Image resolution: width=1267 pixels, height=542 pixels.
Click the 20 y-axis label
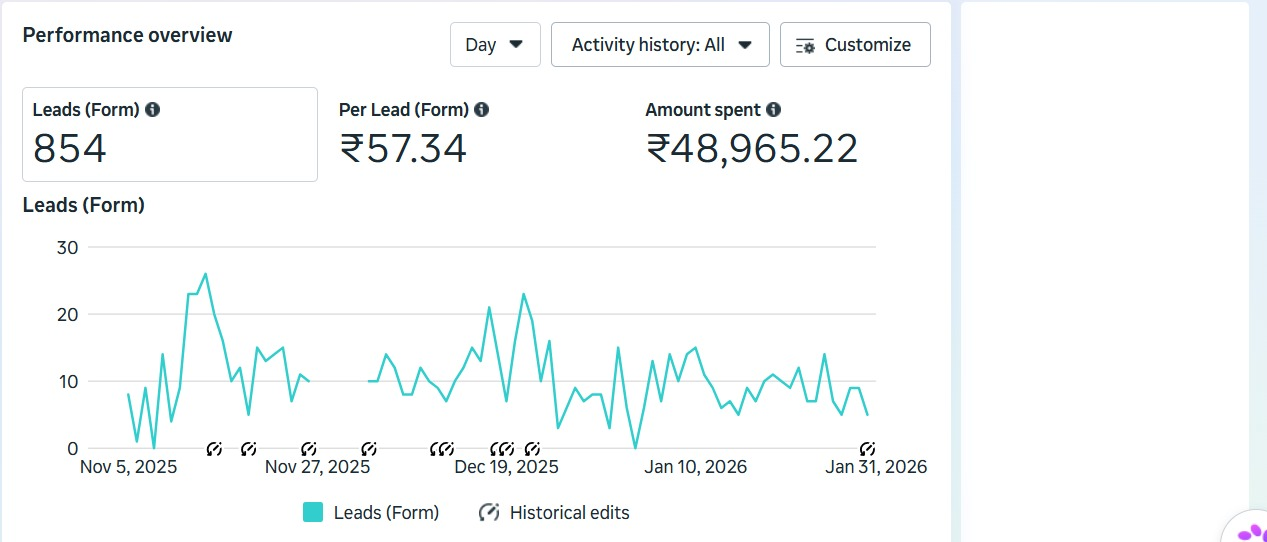[x=70, y=314]
